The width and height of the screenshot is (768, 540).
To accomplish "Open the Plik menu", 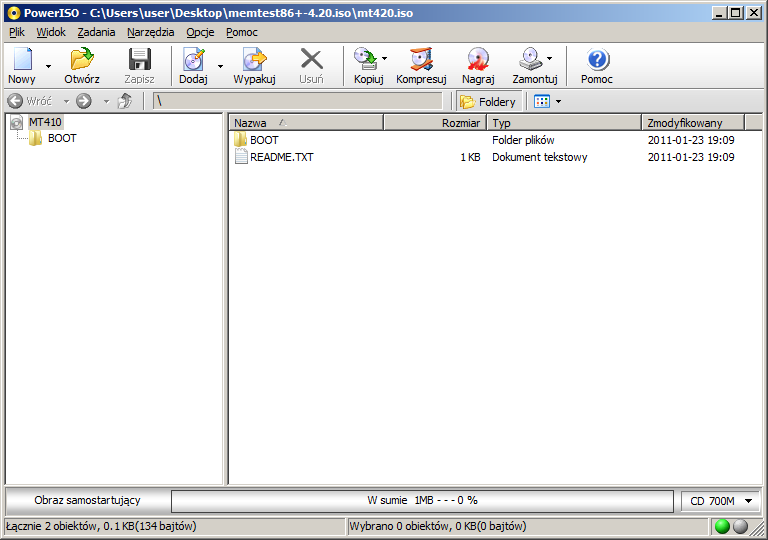I will pyautogui.click(x=17, y=32).
